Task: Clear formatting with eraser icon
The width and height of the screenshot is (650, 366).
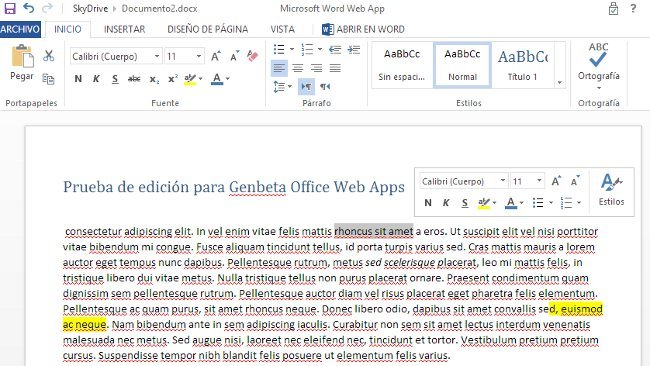Action: click(252, 56)
